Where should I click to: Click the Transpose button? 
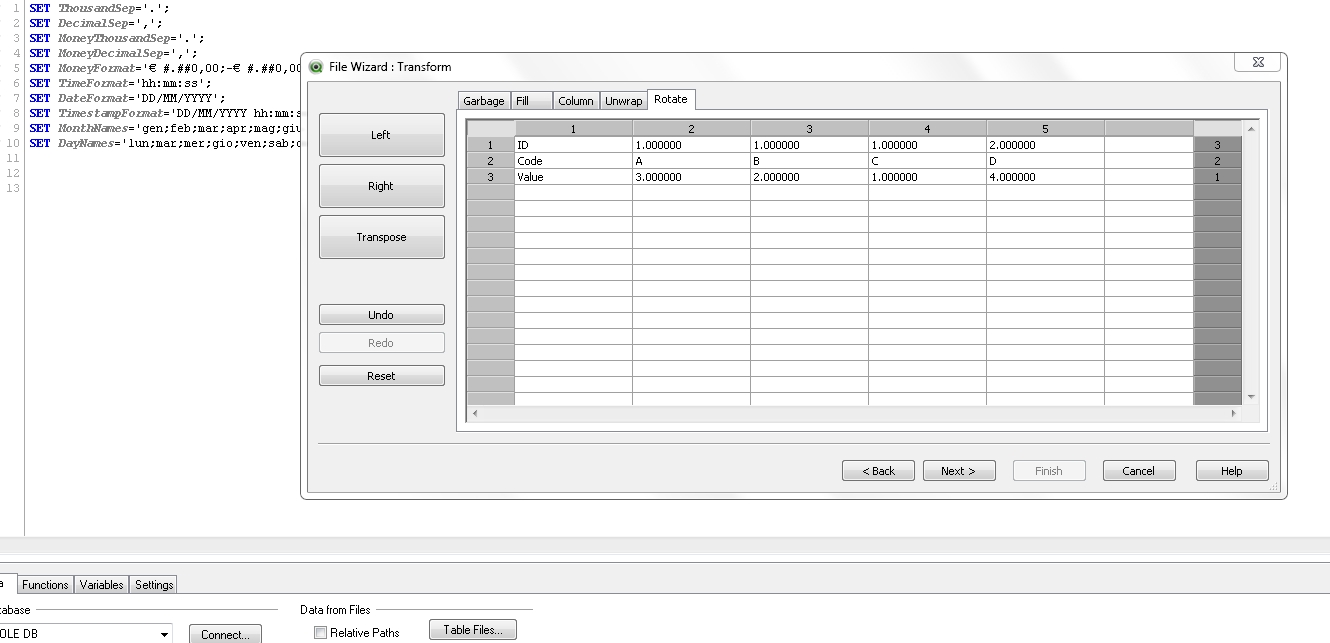click(x=381, y=237)
